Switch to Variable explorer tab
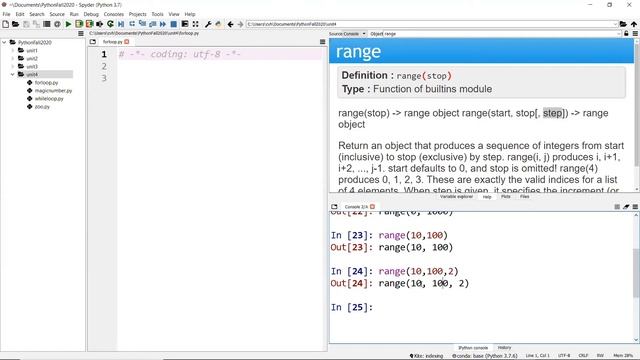Image resolution: width=640 pixels, height=360 pixels. coord(456,197)
